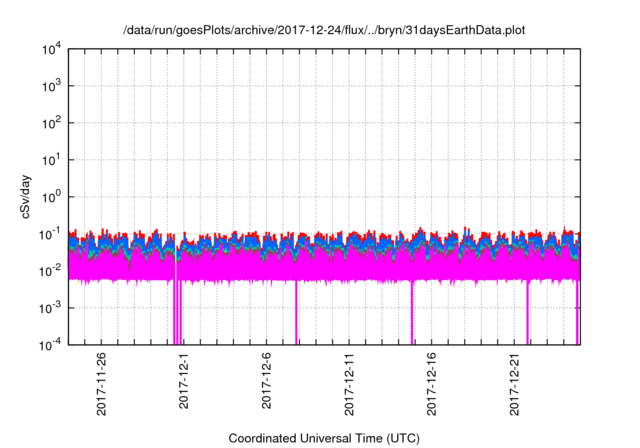Image resolution: width=640 pixels, height=448 pixels.
Task: Click the 2017-12-6 date label
Action: point(266,380)
